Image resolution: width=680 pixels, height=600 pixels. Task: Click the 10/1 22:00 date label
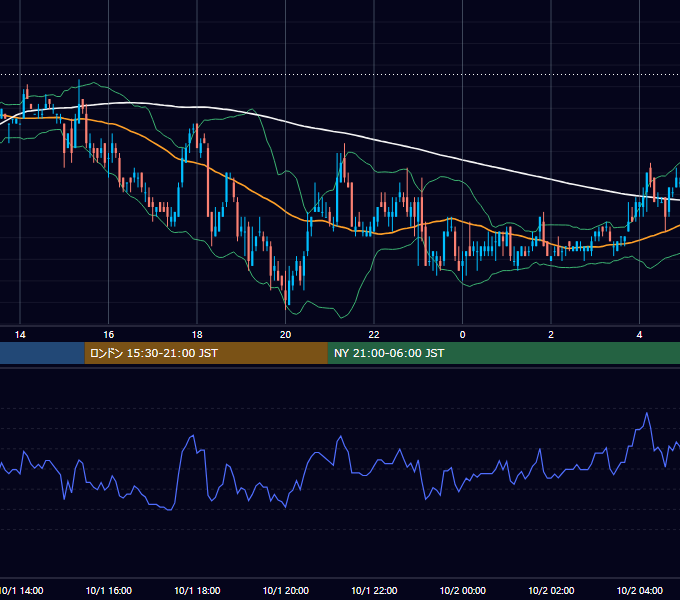pyautogui.click(x=374, y=590)
